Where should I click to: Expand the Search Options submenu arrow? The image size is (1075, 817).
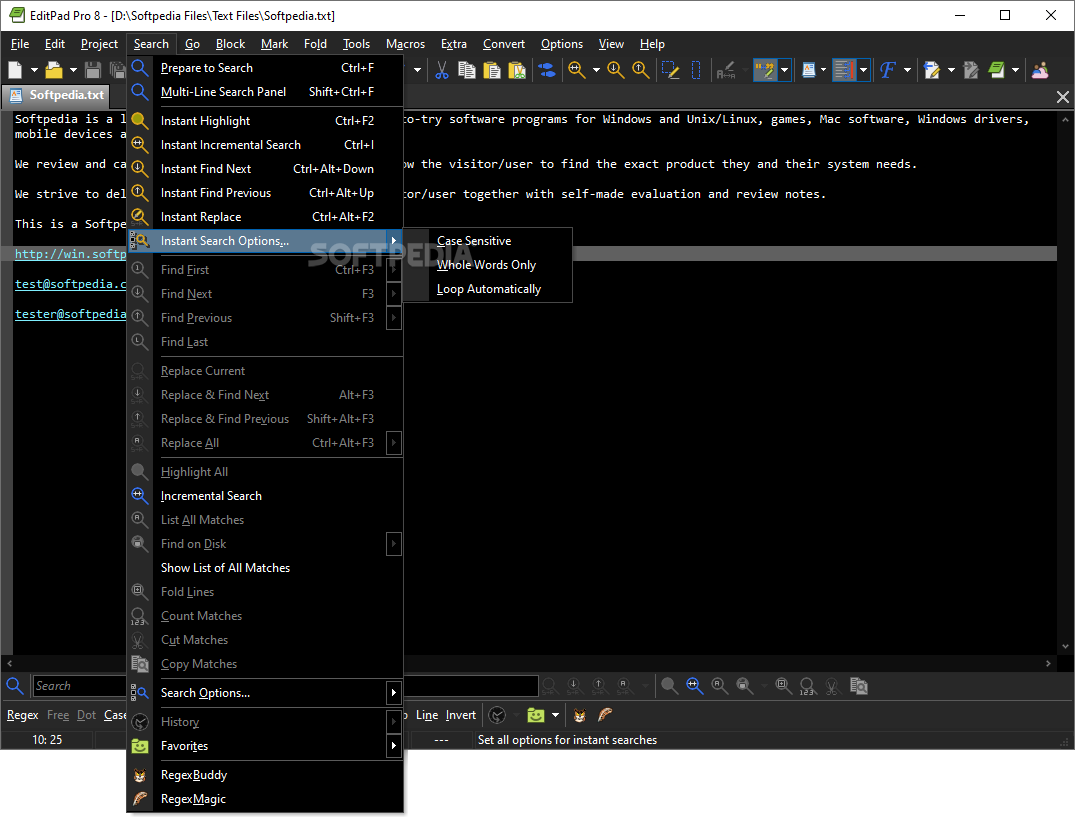coord(394,692)
